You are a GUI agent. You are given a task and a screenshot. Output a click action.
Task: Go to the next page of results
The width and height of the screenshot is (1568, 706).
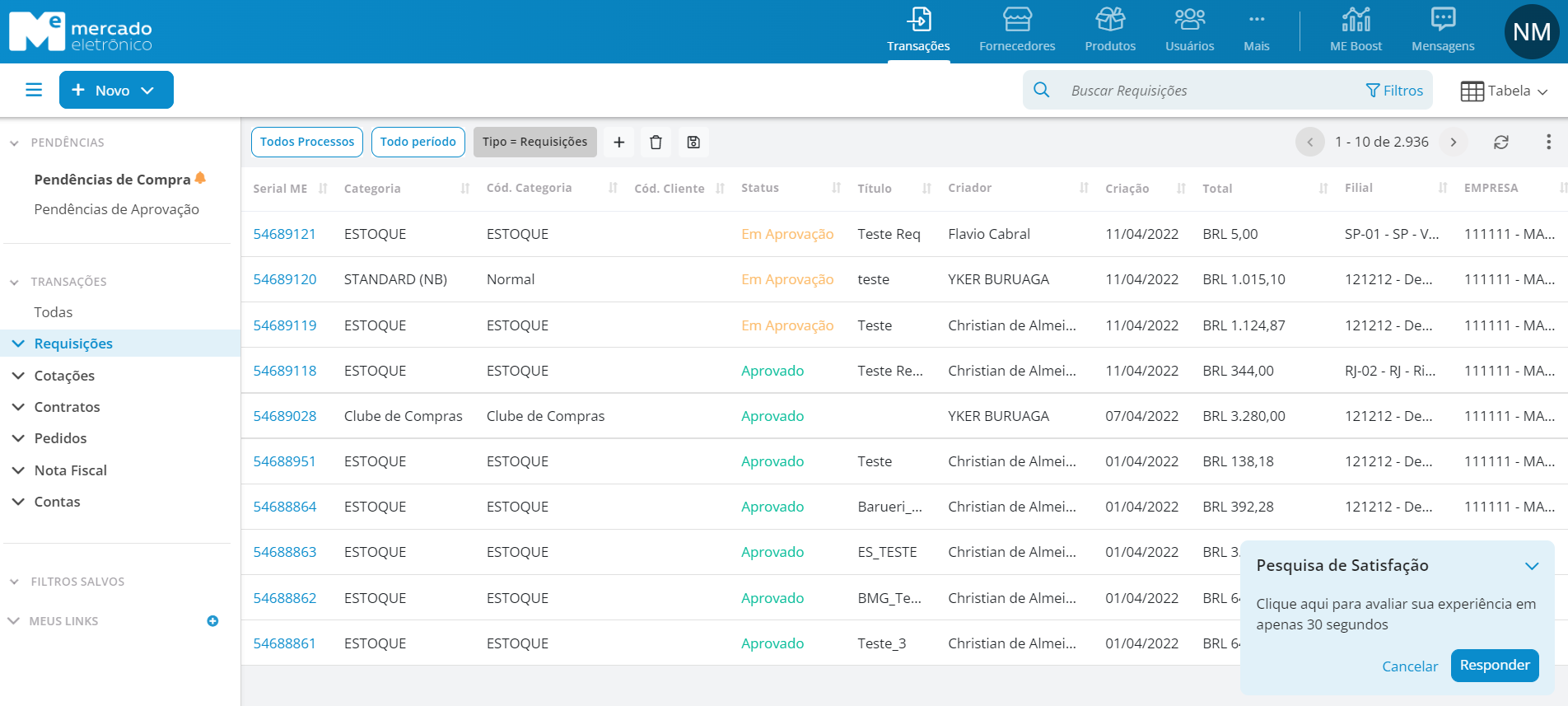tap(1454, 143)
